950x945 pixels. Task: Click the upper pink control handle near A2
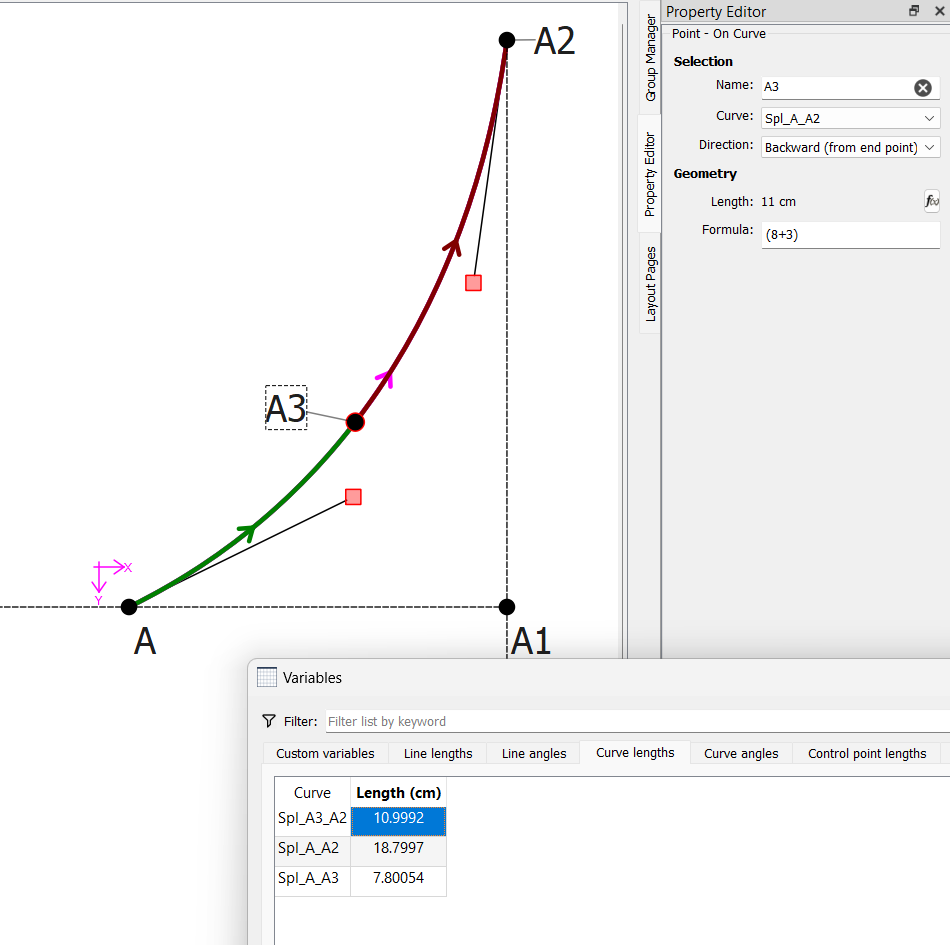point(473,283)
